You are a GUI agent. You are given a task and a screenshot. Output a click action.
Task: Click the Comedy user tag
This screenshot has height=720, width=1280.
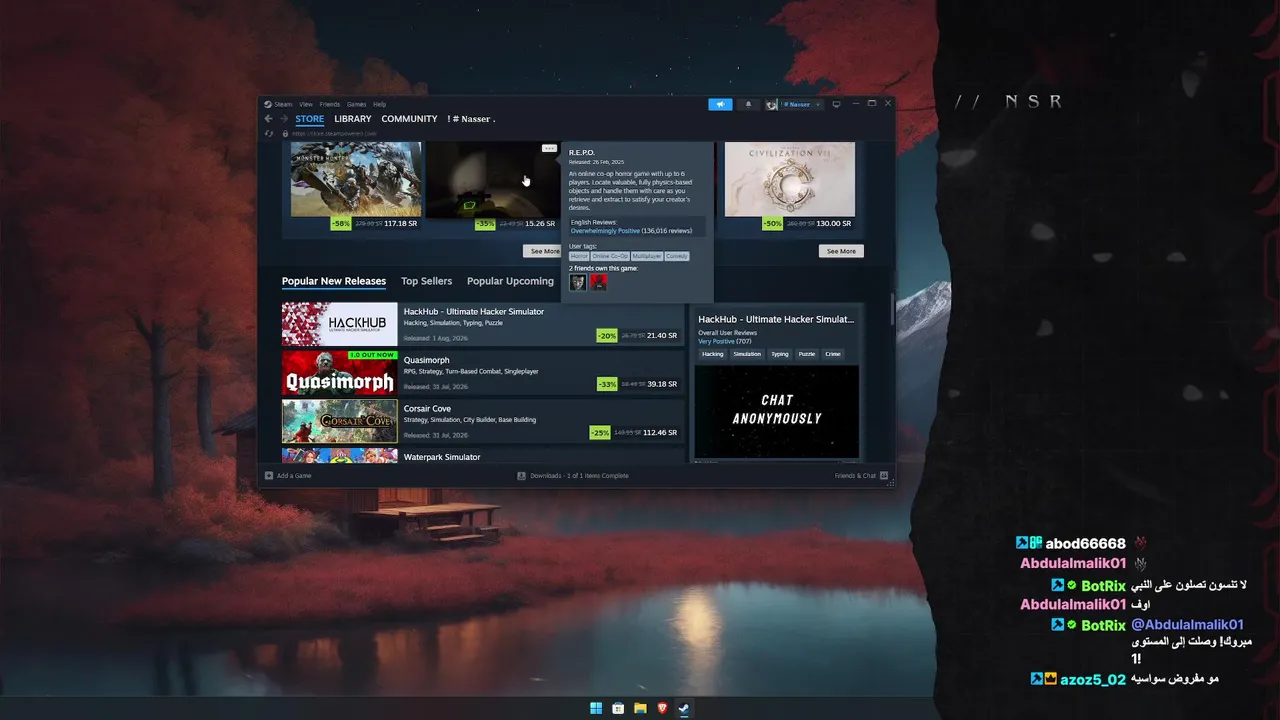pyautogui.click(x=677, y=256)
